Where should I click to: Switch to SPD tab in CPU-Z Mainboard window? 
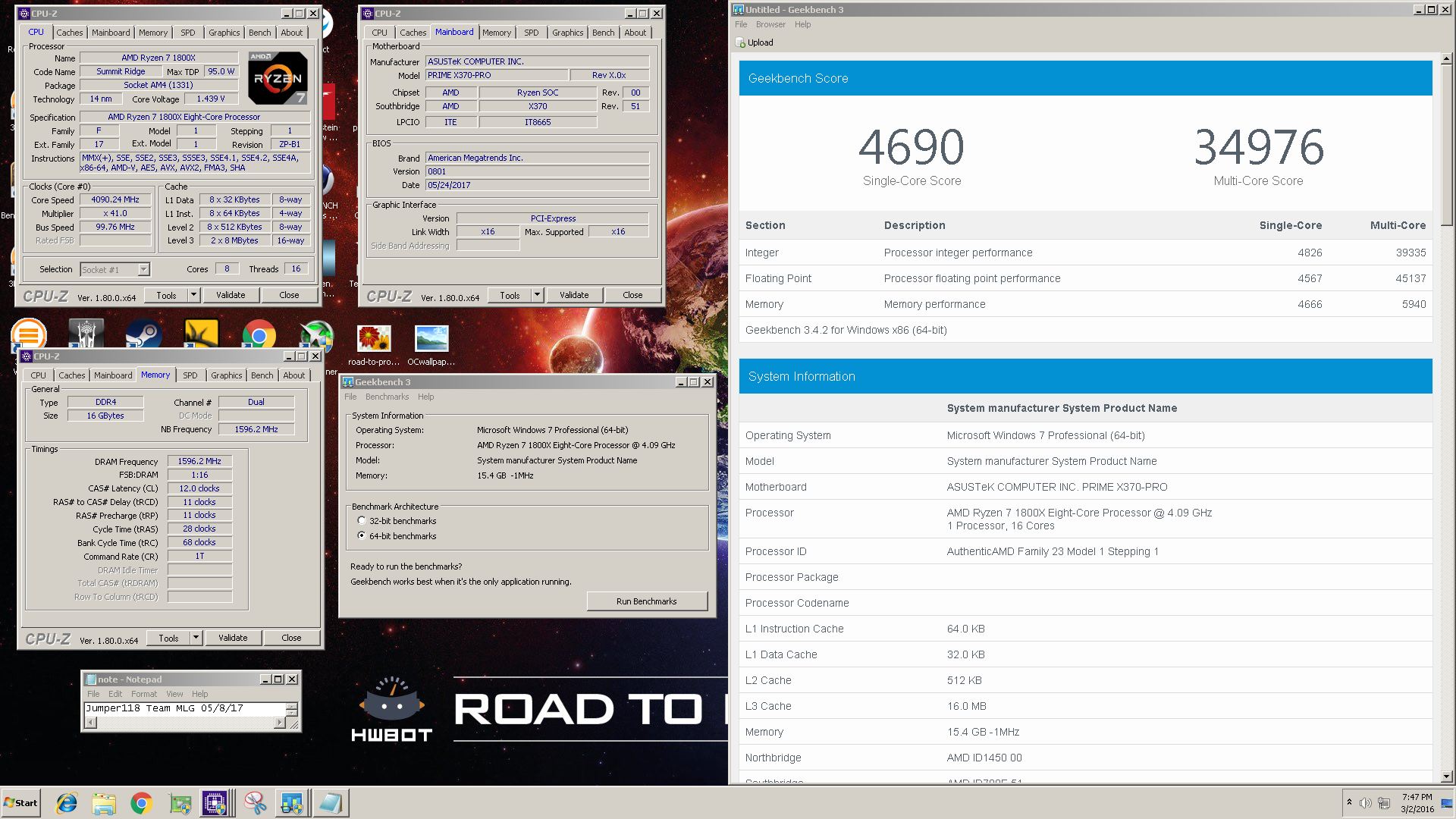click(532, 33)
